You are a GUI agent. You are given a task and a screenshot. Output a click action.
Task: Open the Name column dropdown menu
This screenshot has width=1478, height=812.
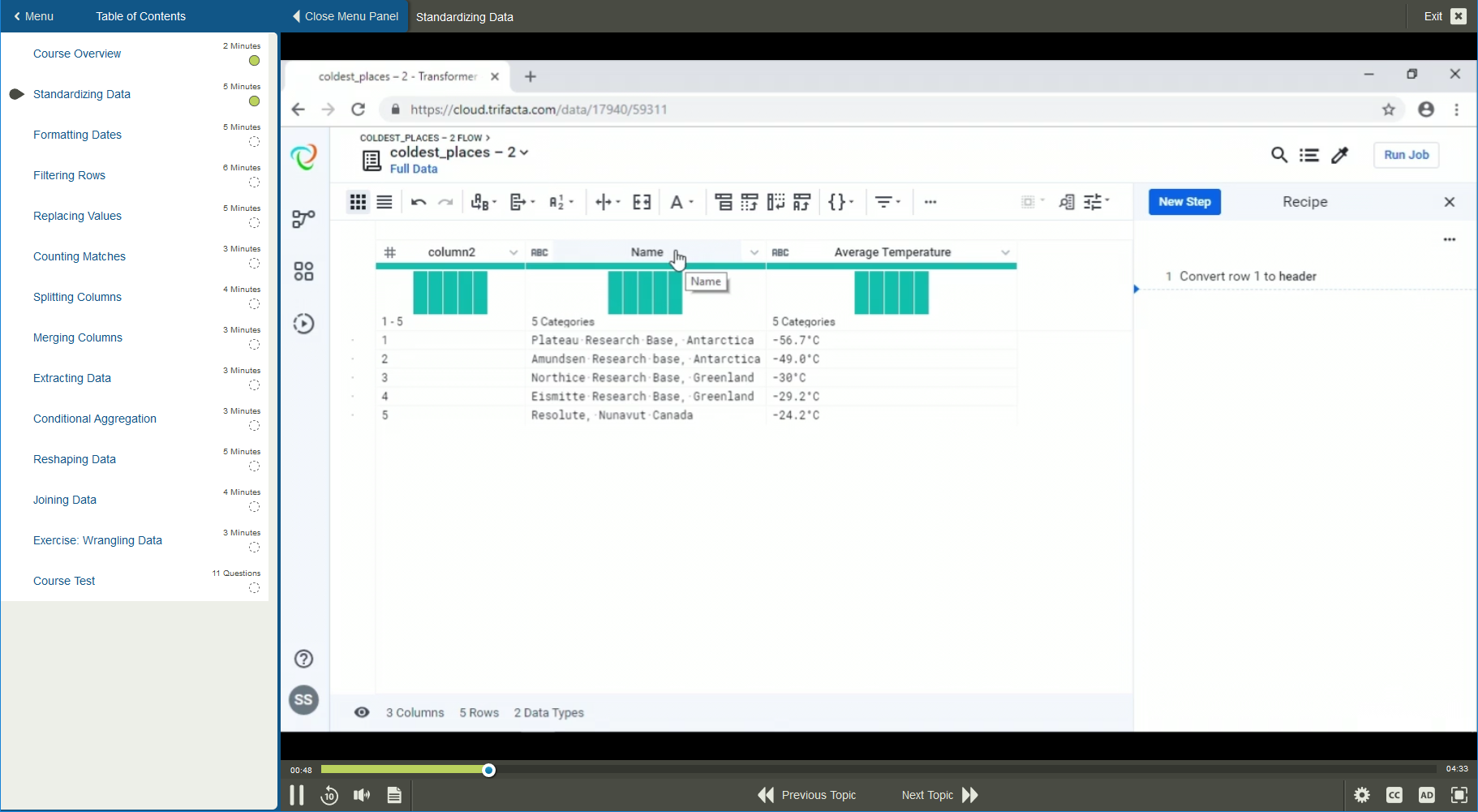tap(754, 252)
